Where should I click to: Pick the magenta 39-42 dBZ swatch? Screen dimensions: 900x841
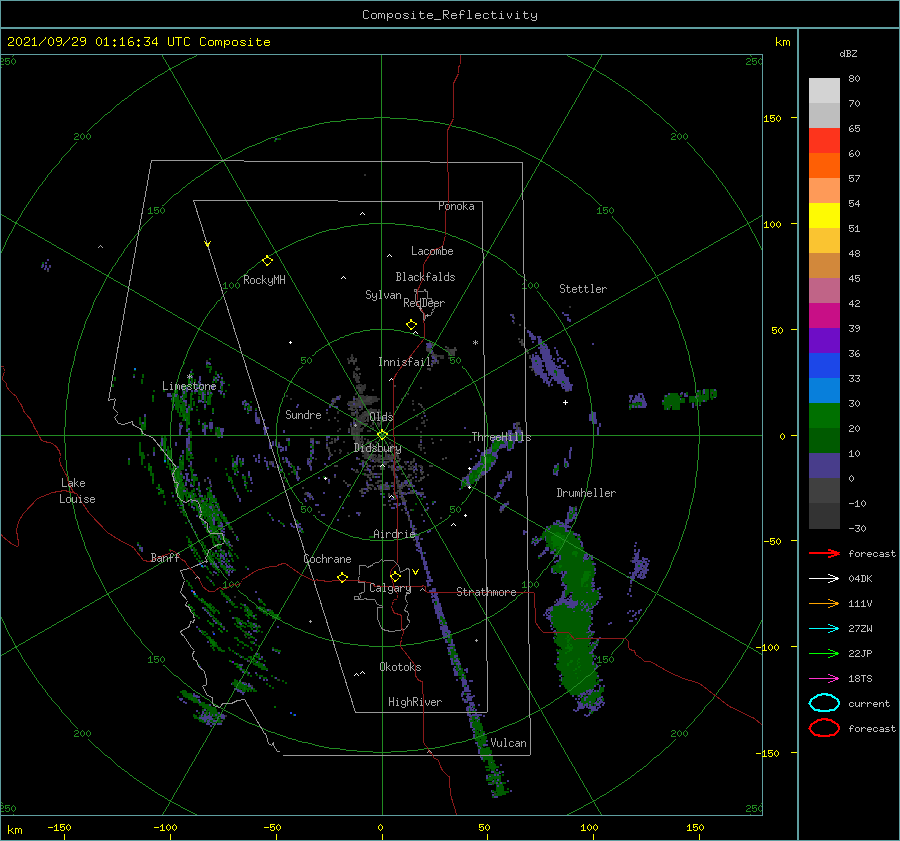pos(824,316)
